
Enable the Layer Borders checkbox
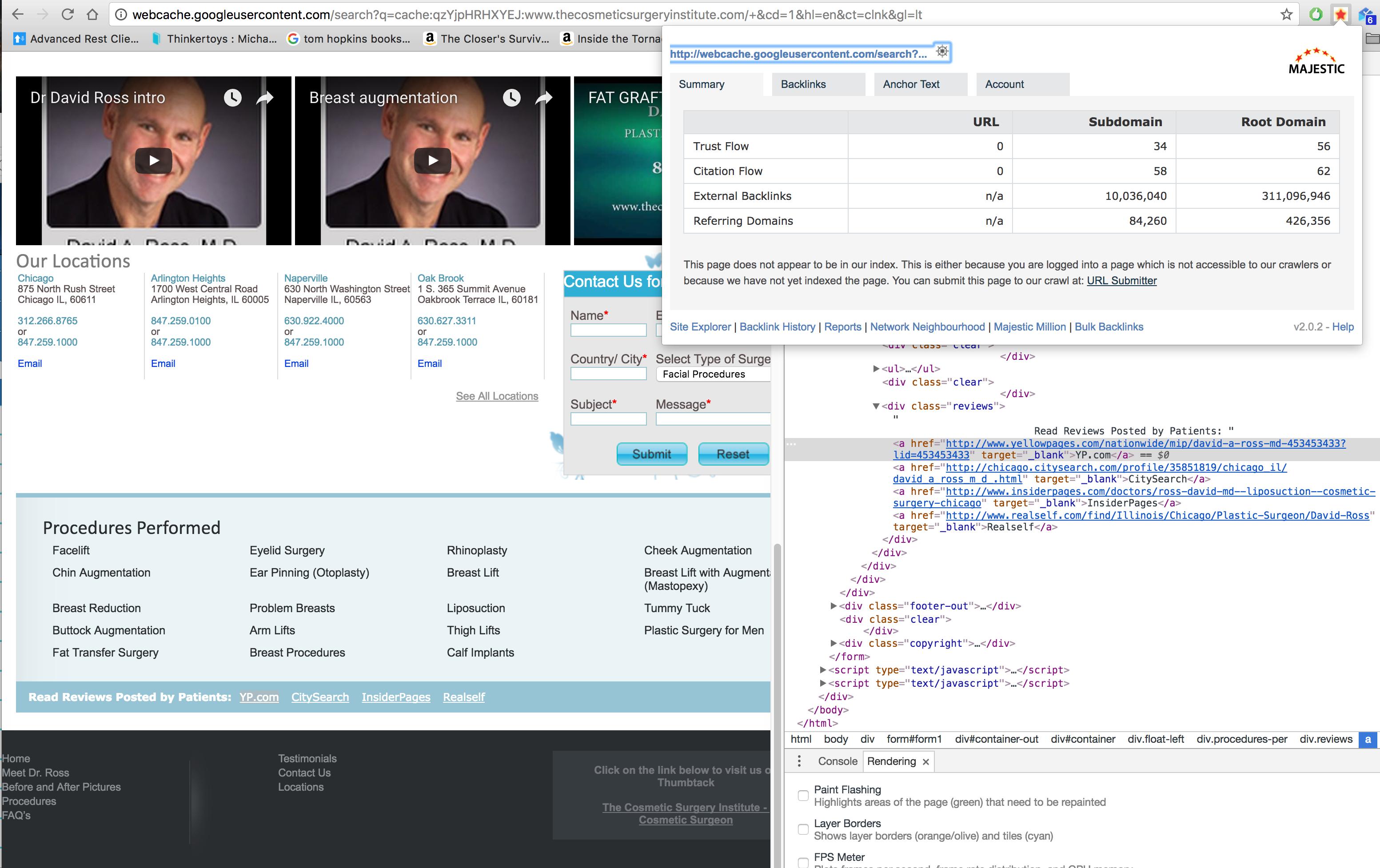[x=803, y=829]
